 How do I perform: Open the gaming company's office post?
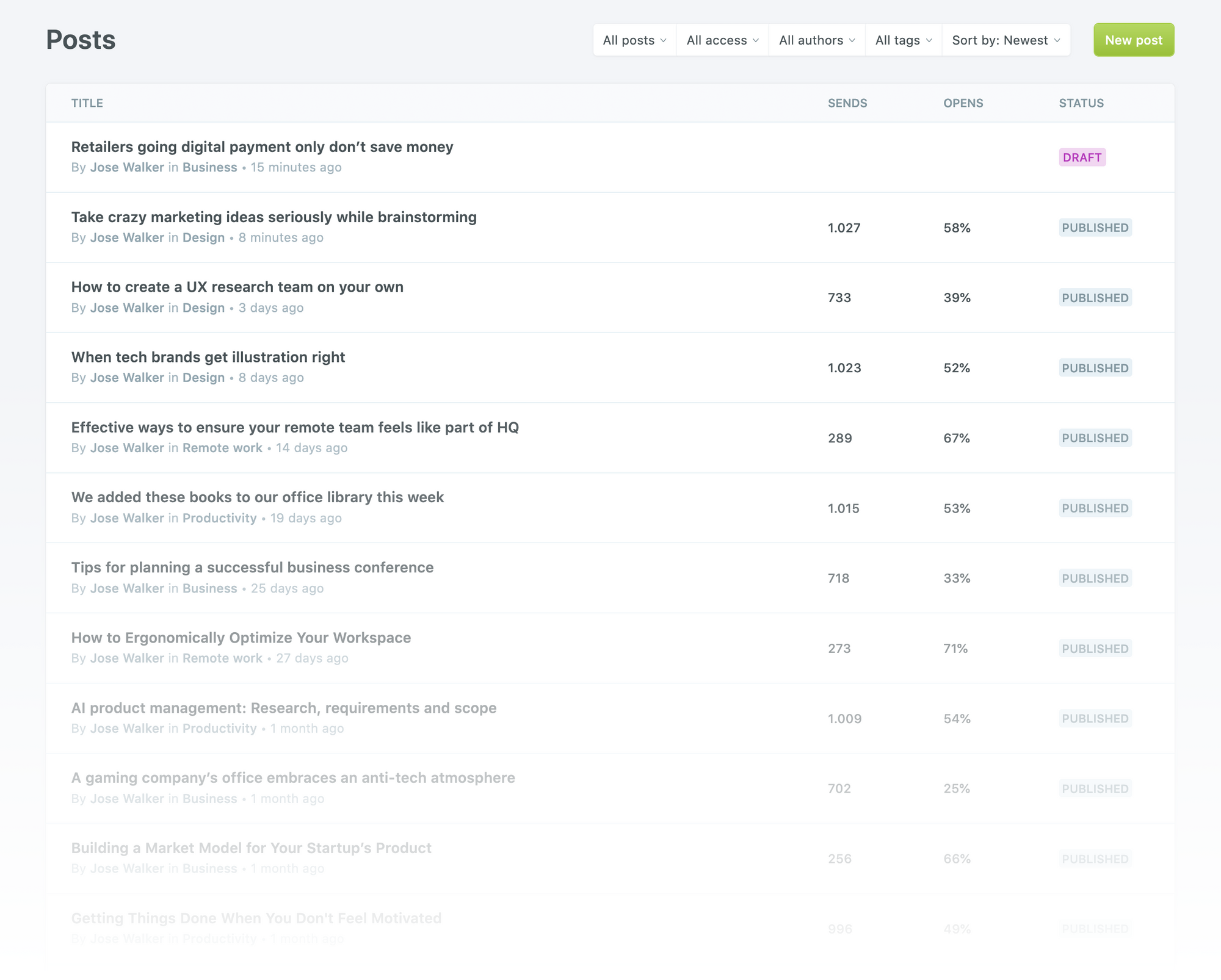[x=293, y=778]
